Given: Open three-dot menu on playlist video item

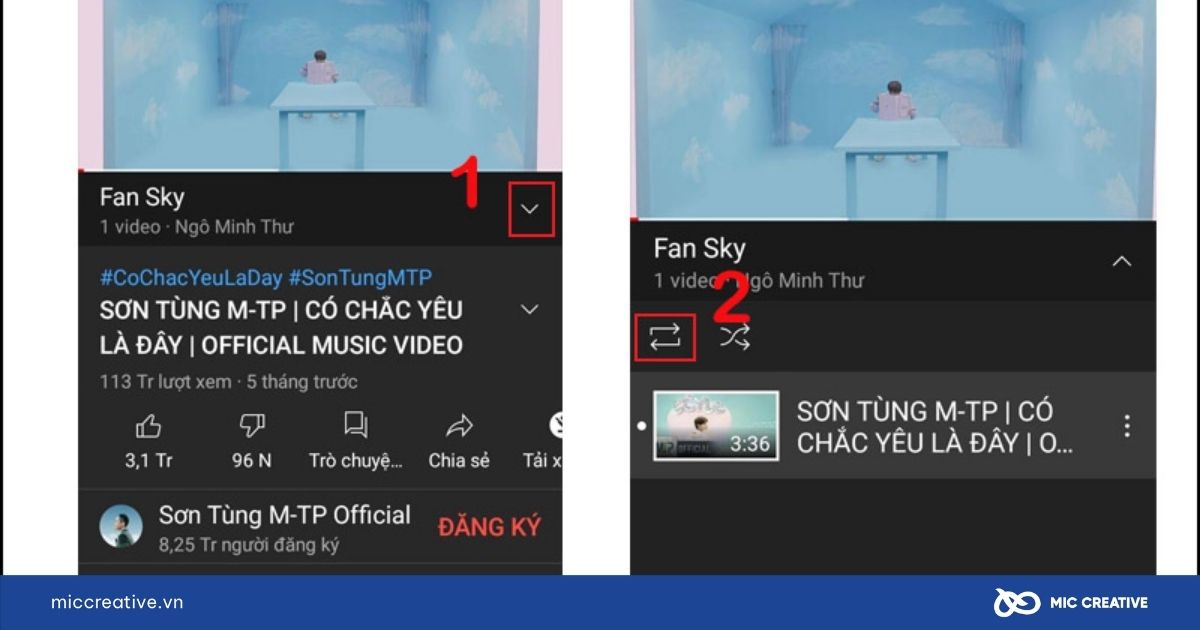Looking at the screenshot, I should [1127, 426].
